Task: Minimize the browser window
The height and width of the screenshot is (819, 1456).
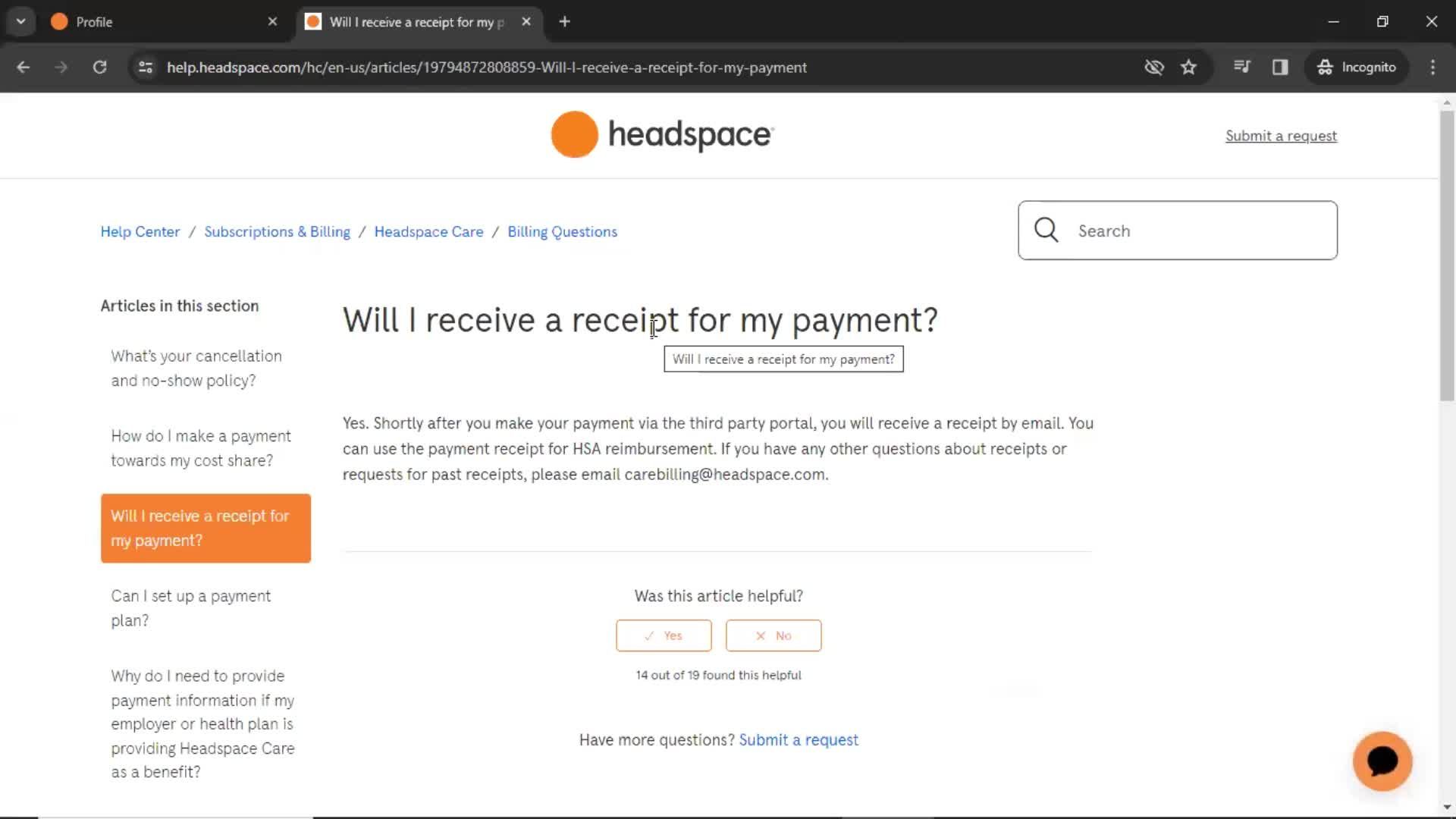Action: 1334,22
